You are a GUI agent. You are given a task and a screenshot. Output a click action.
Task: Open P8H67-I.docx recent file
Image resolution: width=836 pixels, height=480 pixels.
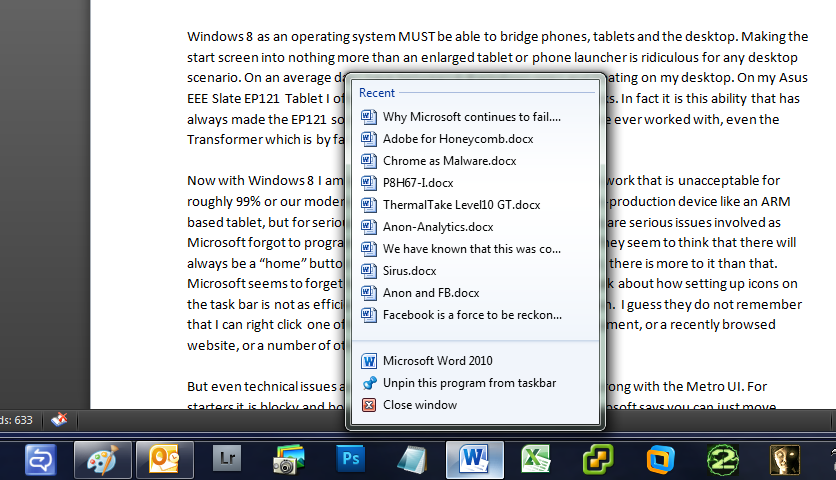coord(475,183)
